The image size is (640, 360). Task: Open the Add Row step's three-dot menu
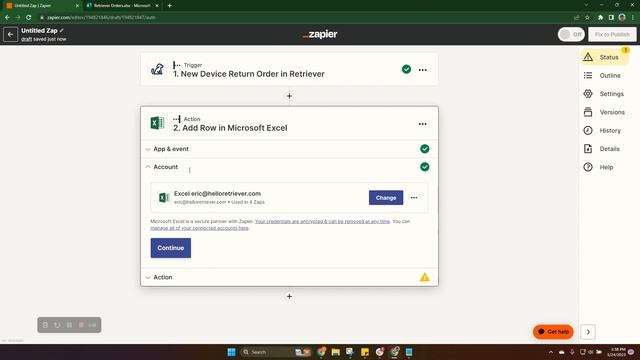422,124
